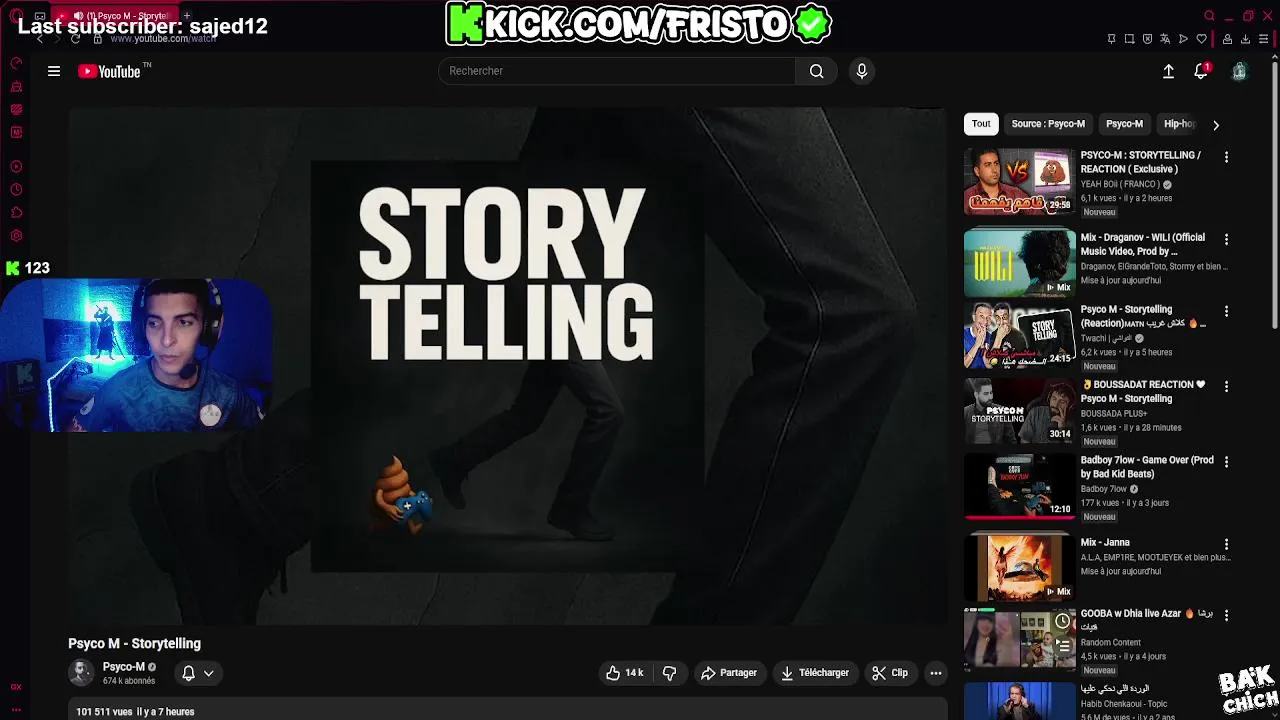Open the Mix - Janna thumbnail
This screenshot has height=720, width=1280.
[x=1020, y=567]
